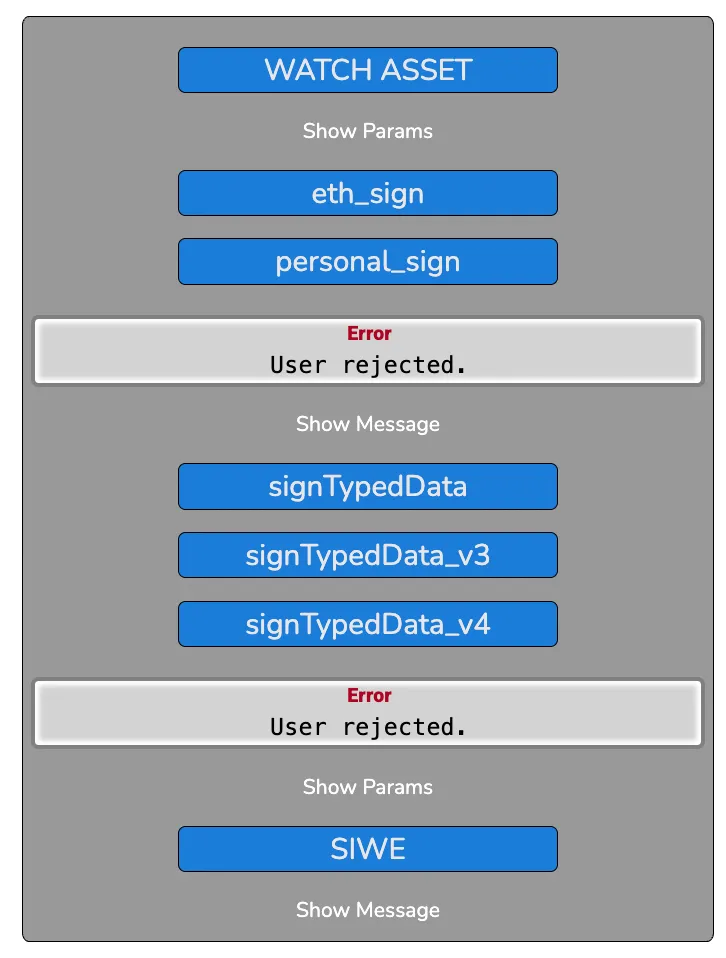726x958 pixels.
Task: Run the signTypedData_v3 request
Action: [367, 555]
